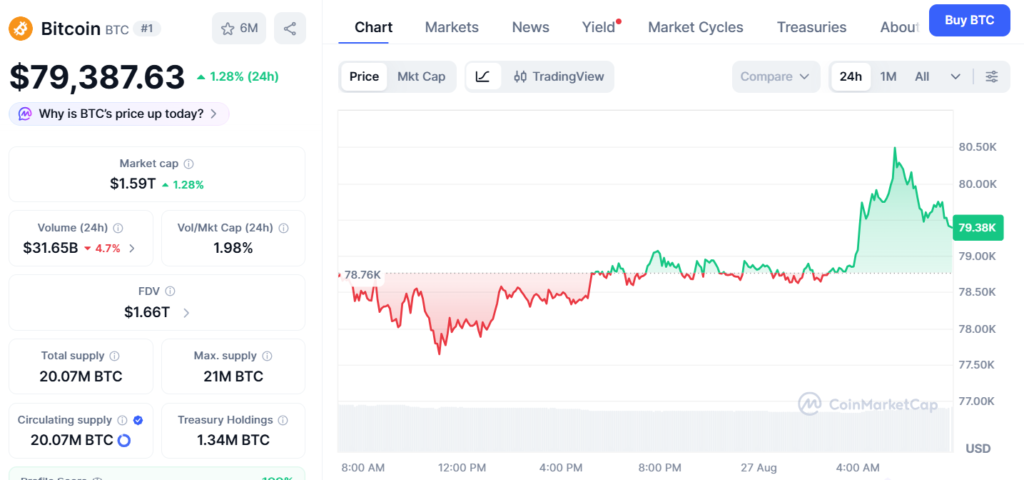1024x480 pixels.
Task: Click info icon next to Market cap
Action: pos(189,164)
